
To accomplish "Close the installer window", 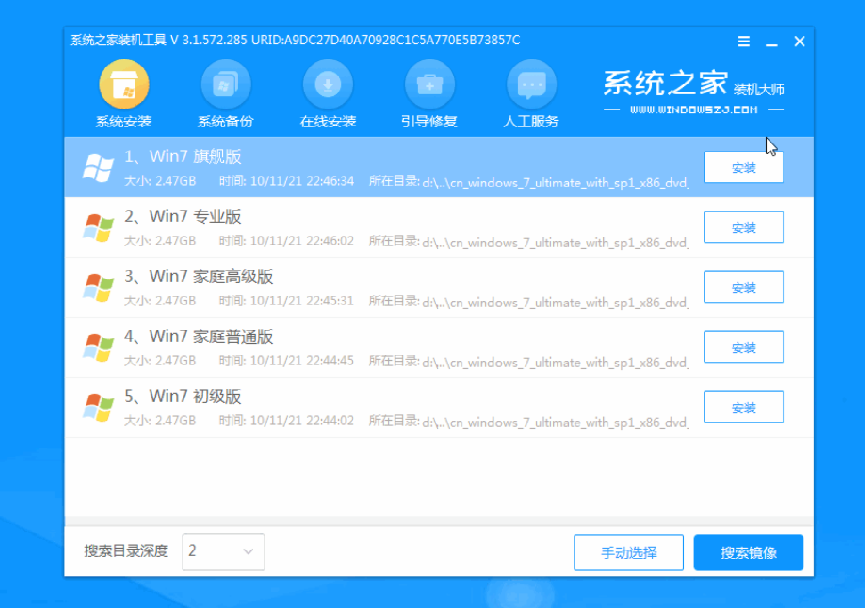I will coord(799,41).
